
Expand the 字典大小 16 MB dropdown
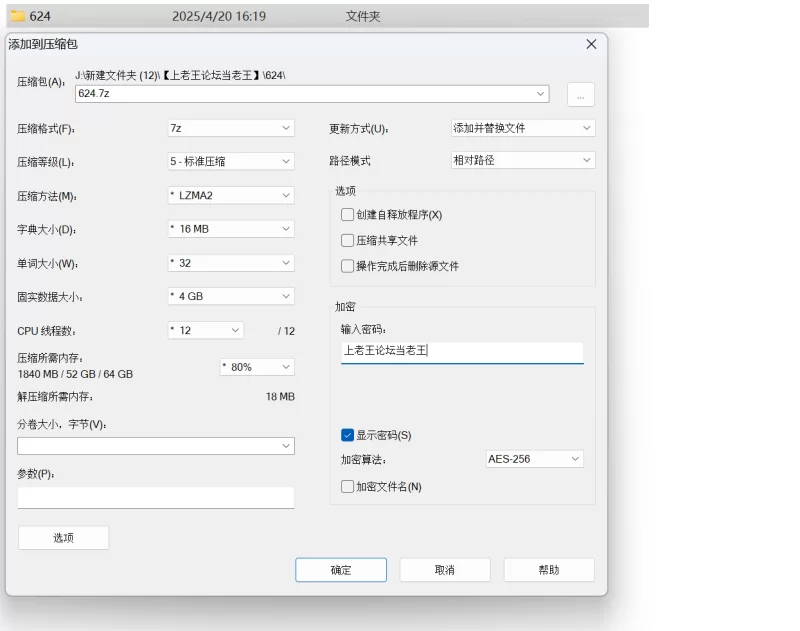click(230, 229)
